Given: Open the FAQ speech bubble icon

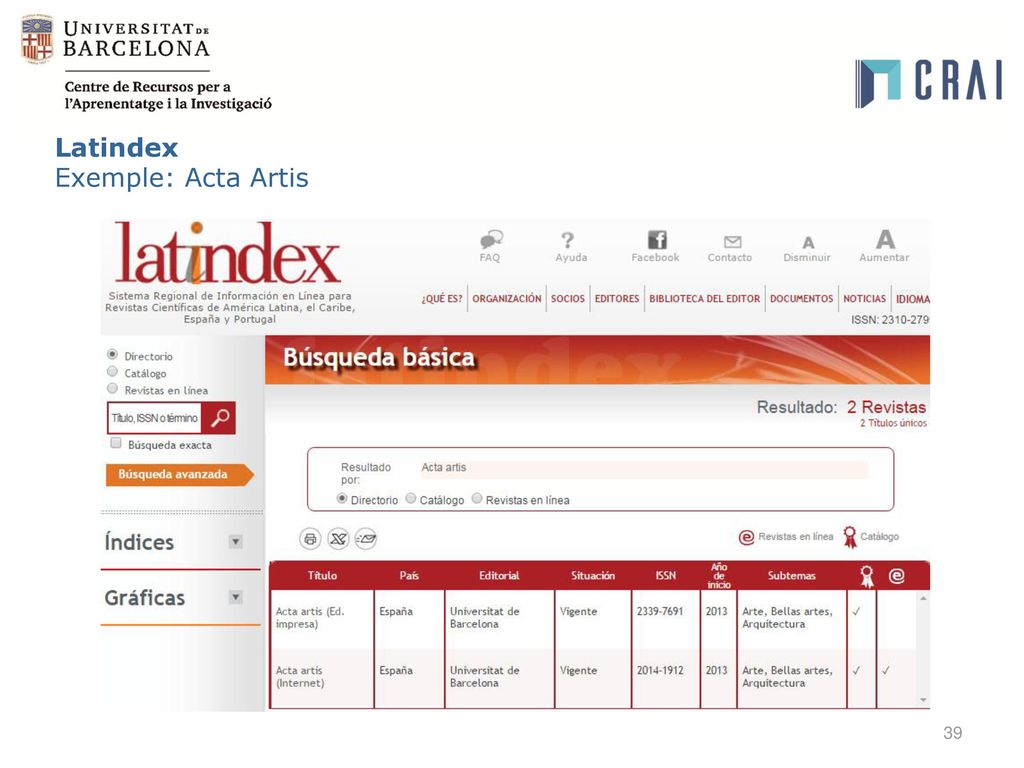Looking at the screenshot, I should 491,239.
